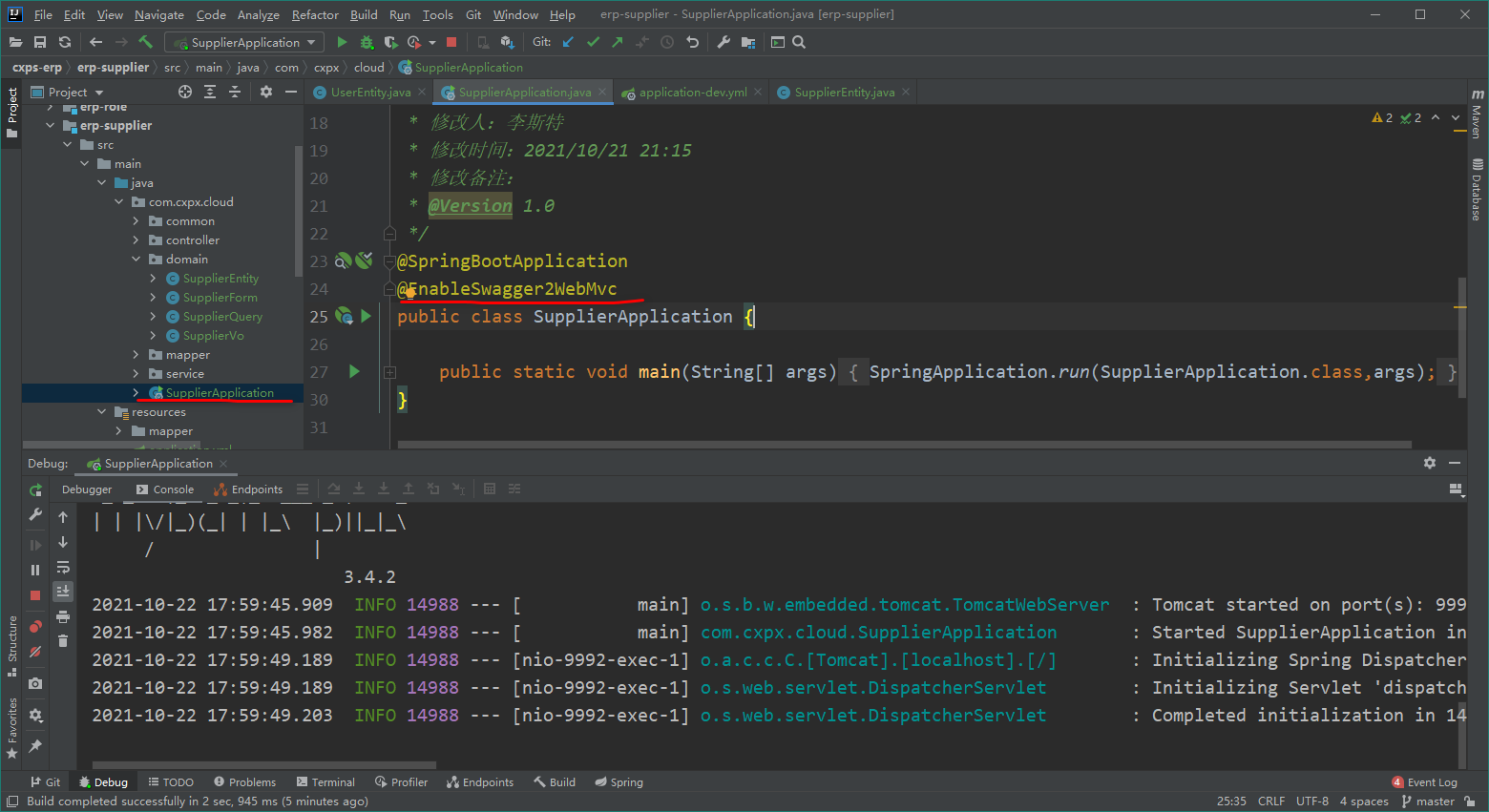Toggle the Favorites tool window button

(x=11, y=729)
